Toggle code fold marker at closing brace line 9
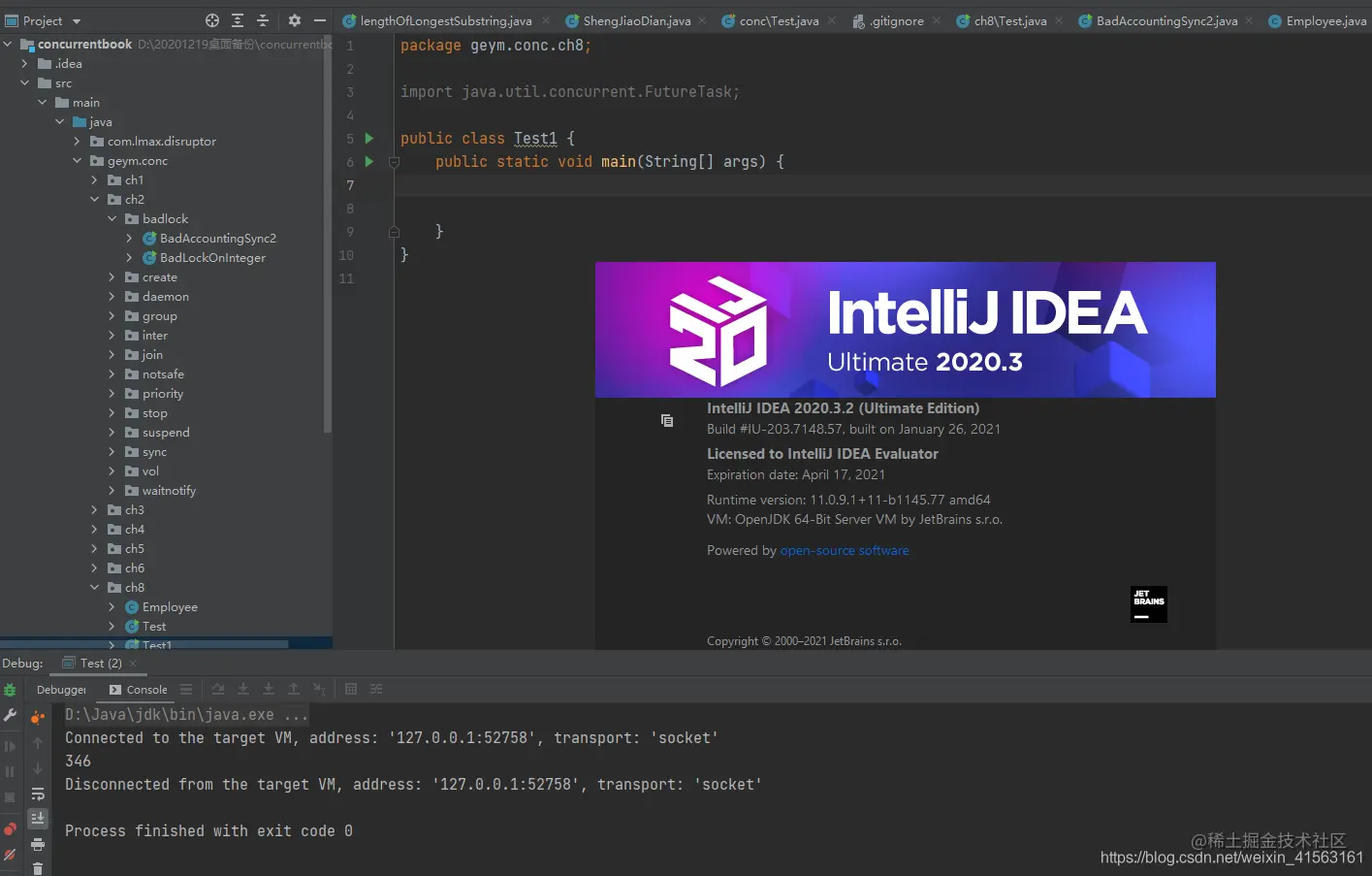1372x876 pixels. pos(394,232)
